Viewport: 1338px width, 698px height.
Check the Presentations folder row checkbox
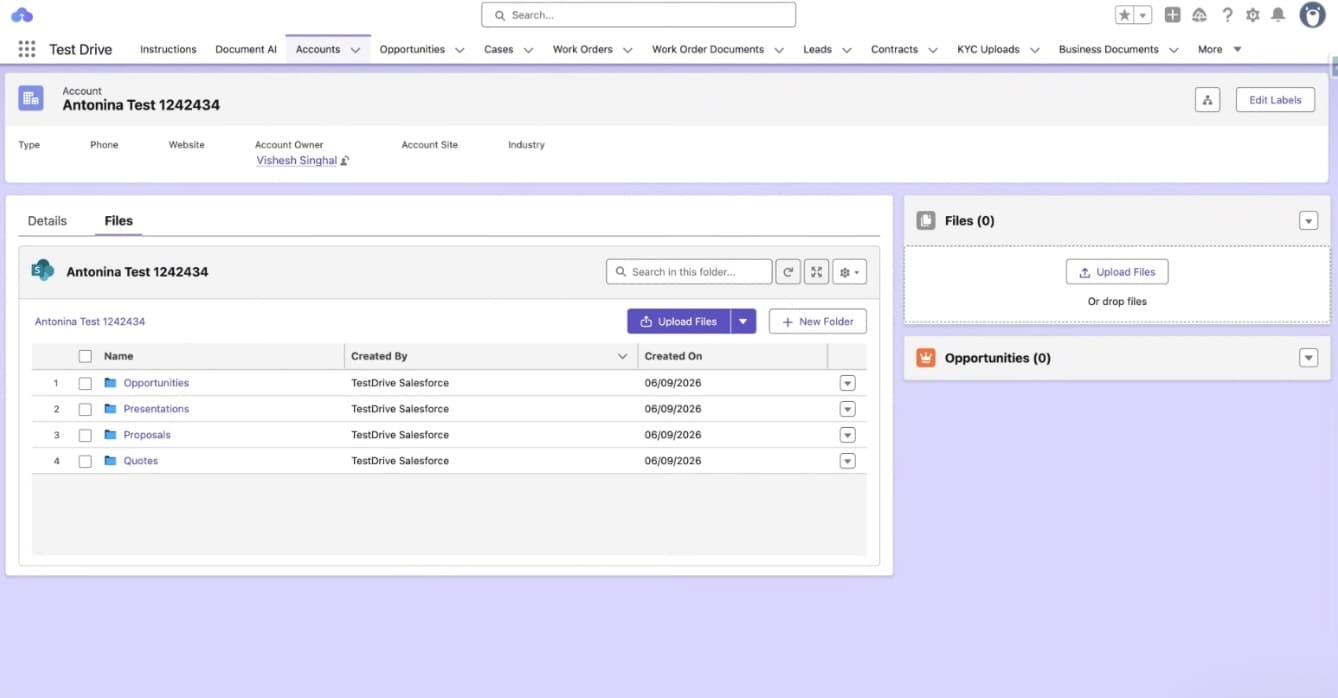[x=85, y=409]
